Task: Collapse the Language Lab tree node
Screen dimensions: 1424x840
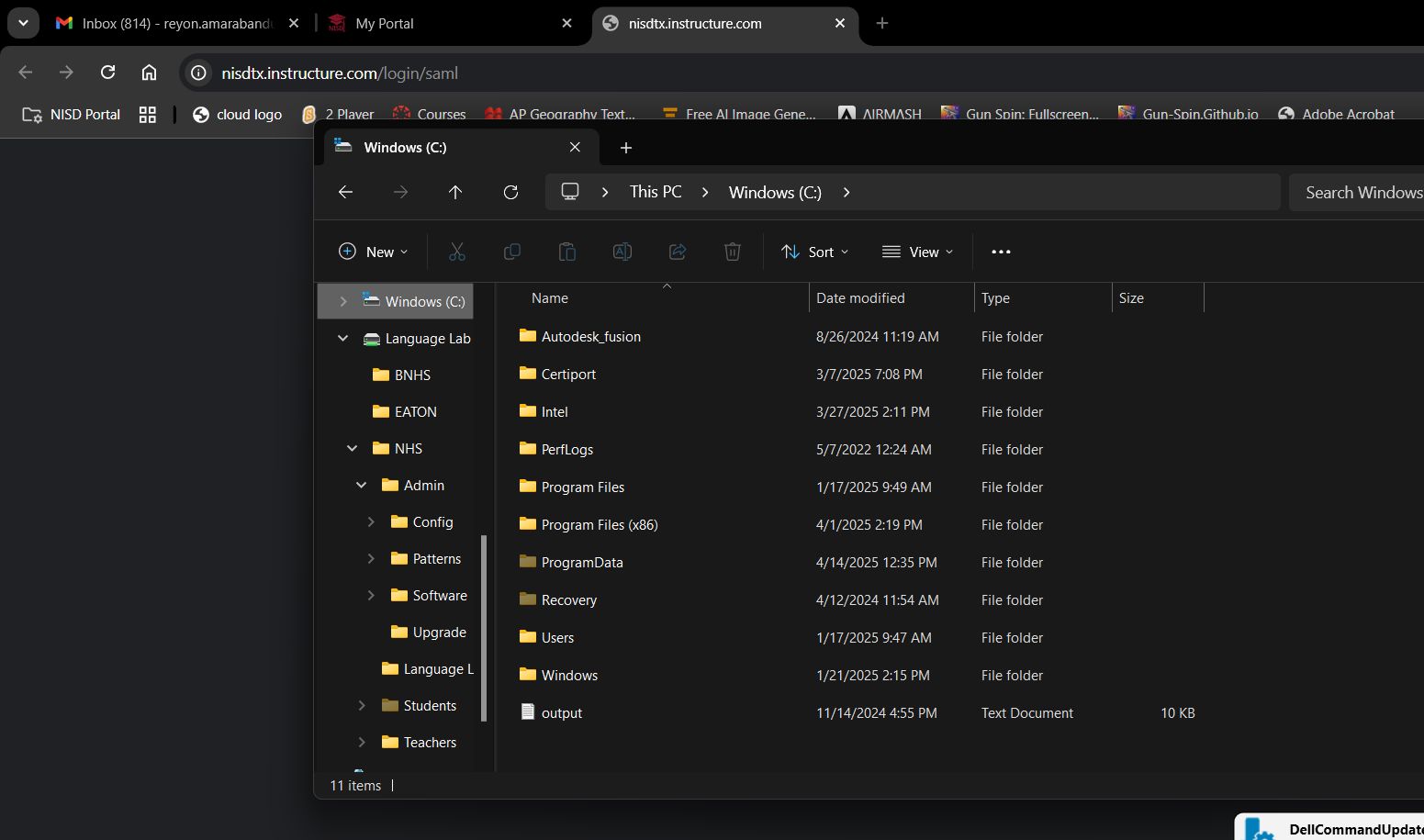Action: click(343, 339)
